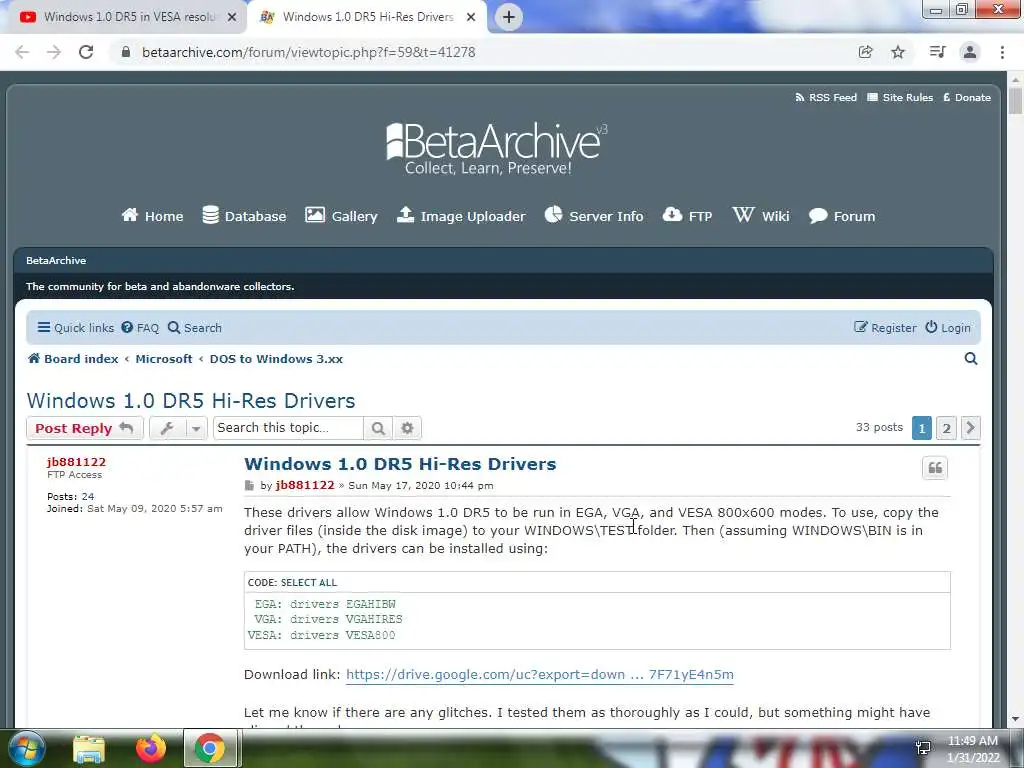This screenshot has height=768, width=1024.
Task: Open the media control playlist icon
Action: point(937,52)
